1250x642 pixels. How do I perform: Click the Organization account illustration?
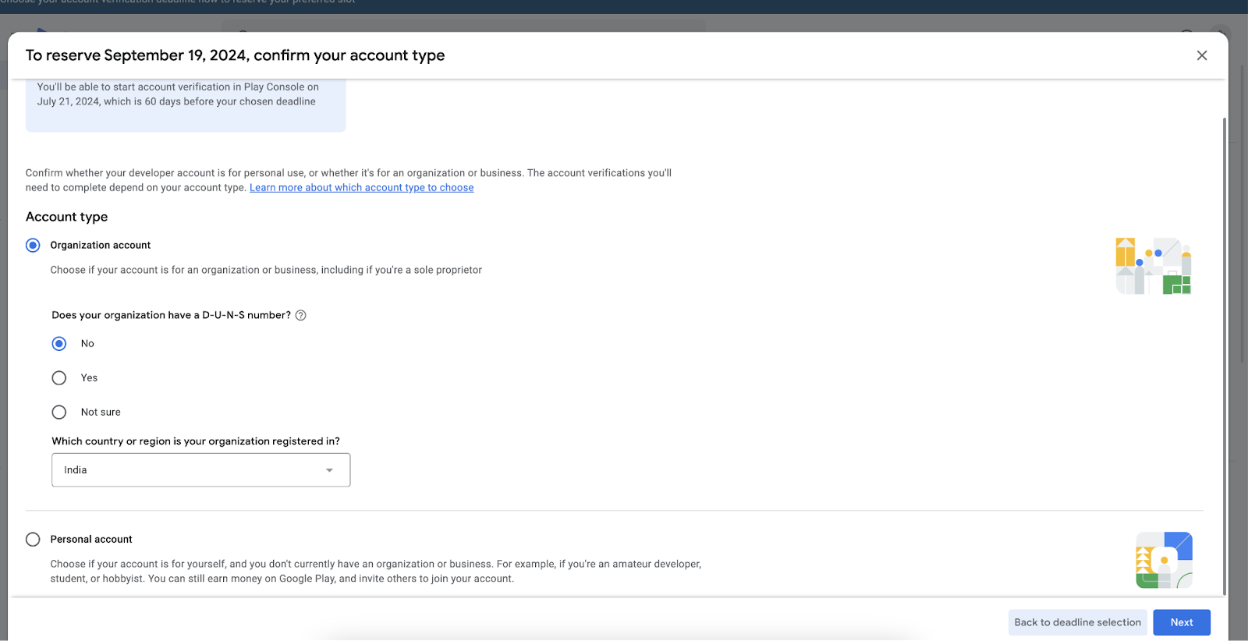[x=1153, y=266]
